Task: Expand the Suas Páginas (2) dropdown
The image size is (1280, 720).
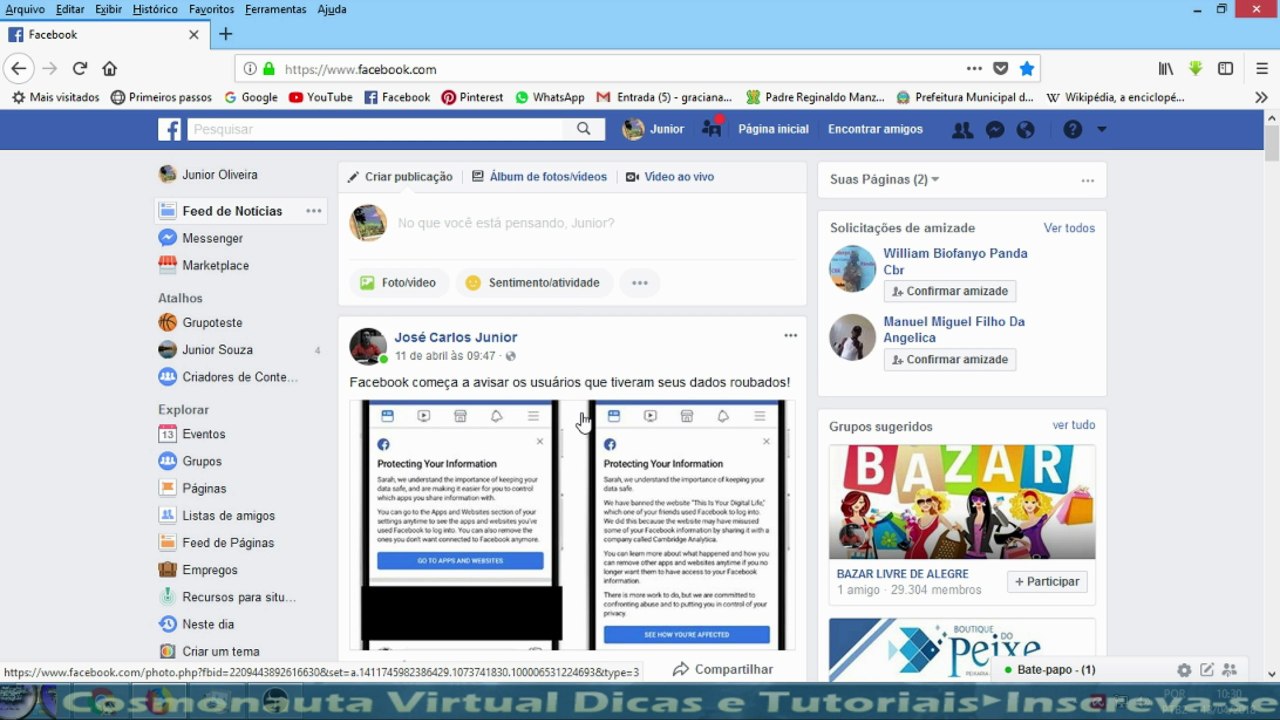Action: 885,180
